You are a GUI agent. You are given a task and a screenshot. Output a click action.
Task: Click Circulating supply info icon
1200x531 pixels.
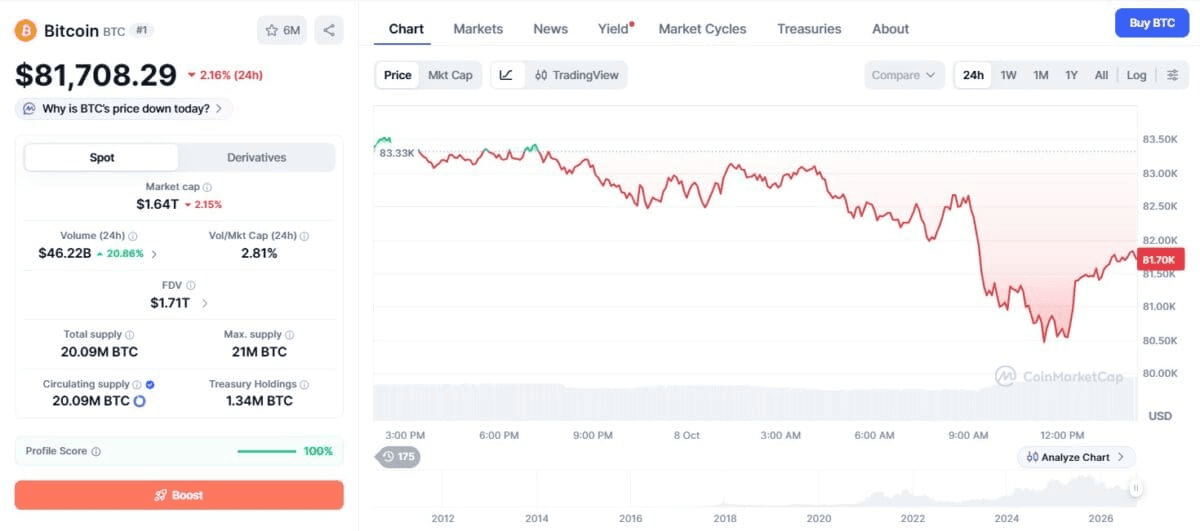tap(137, 384)
